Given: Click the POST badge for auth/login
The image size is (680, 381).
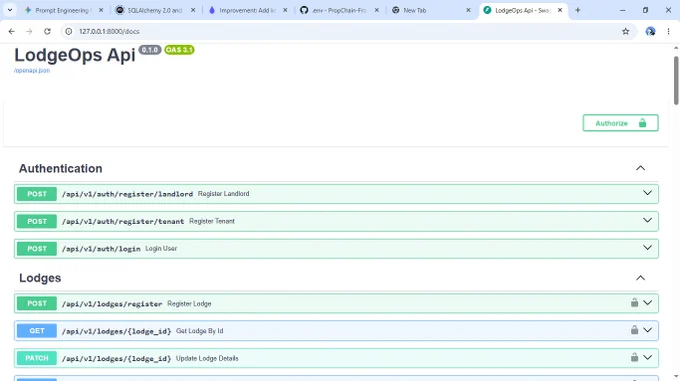Looking at the screenshot, I should (37, 248).
